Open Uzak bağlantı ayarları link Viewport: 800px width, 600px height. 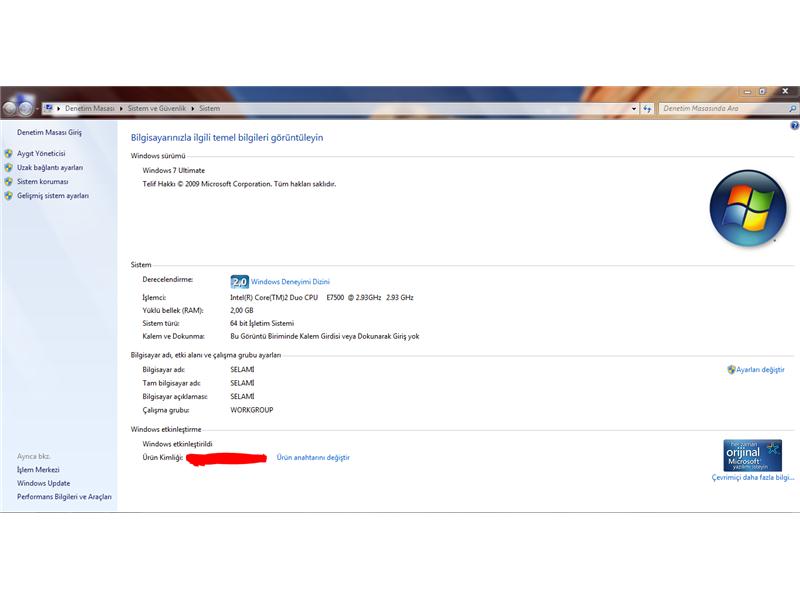click(x=50, y=167)
